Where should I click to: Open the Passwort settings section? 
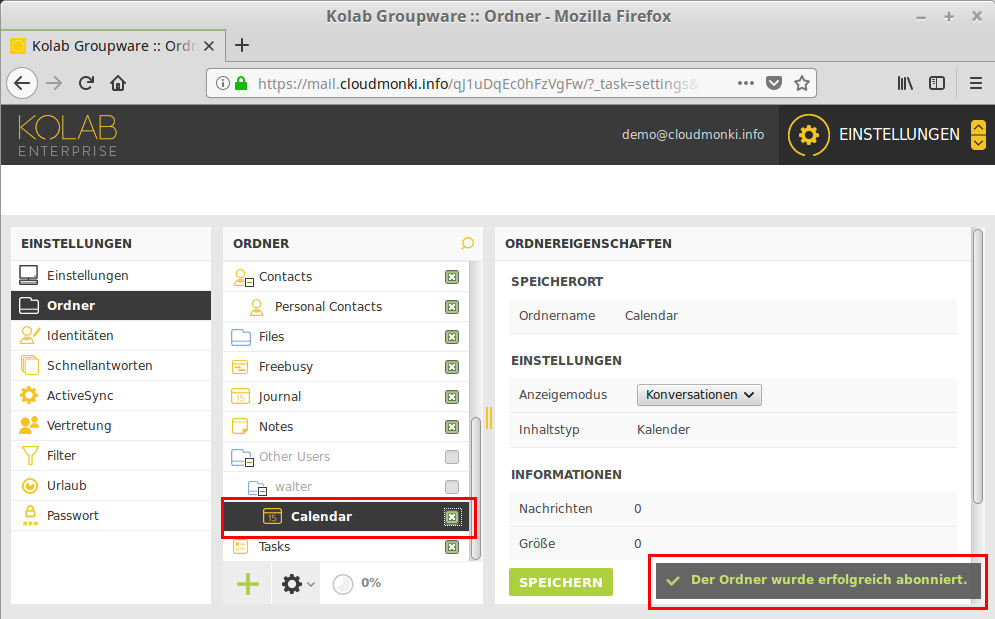tap(111, 516)
